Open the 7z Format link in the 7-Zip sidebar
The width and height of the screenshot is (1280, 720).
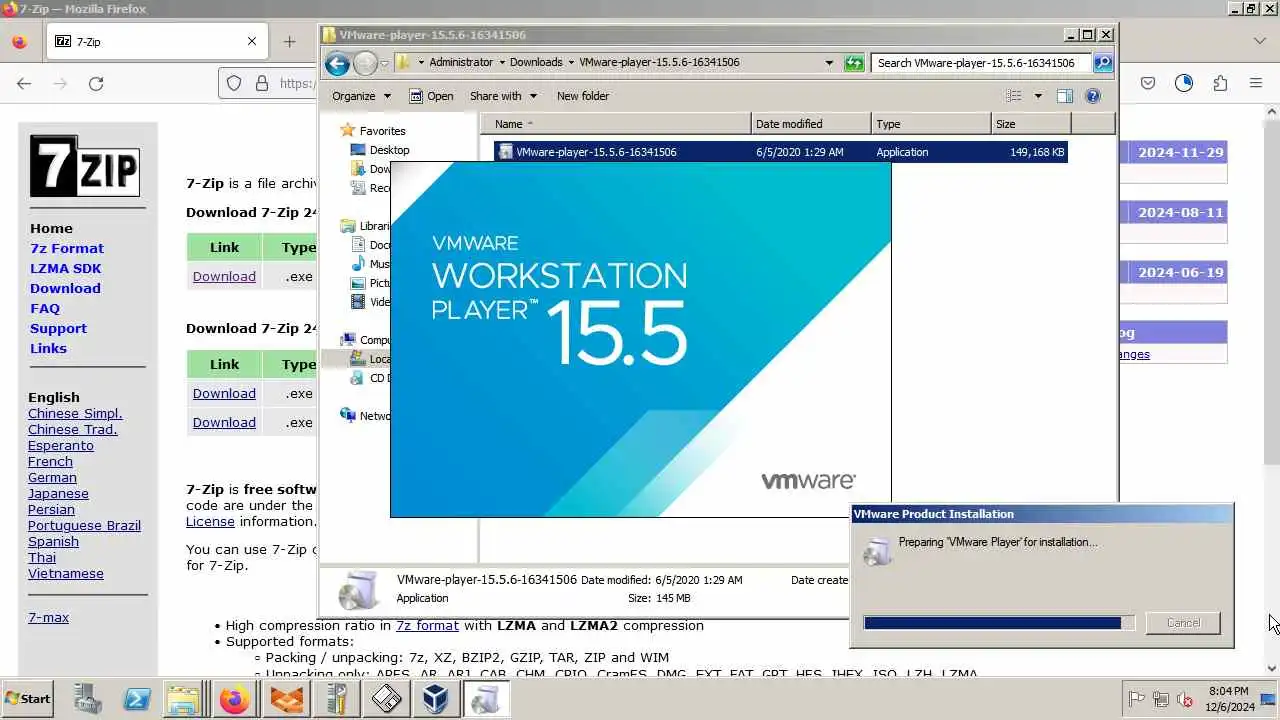(x=67, y=248)
